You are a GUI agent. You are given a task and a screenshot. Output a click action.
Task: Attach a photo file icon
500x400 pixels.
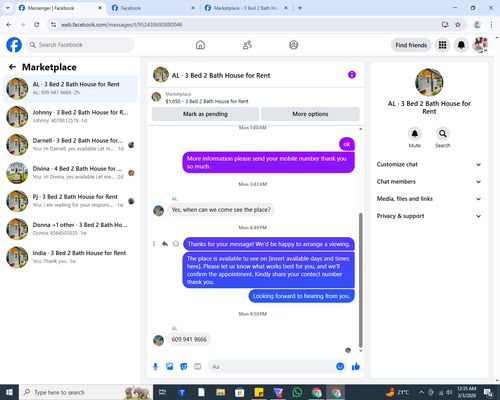coord(170,367)
